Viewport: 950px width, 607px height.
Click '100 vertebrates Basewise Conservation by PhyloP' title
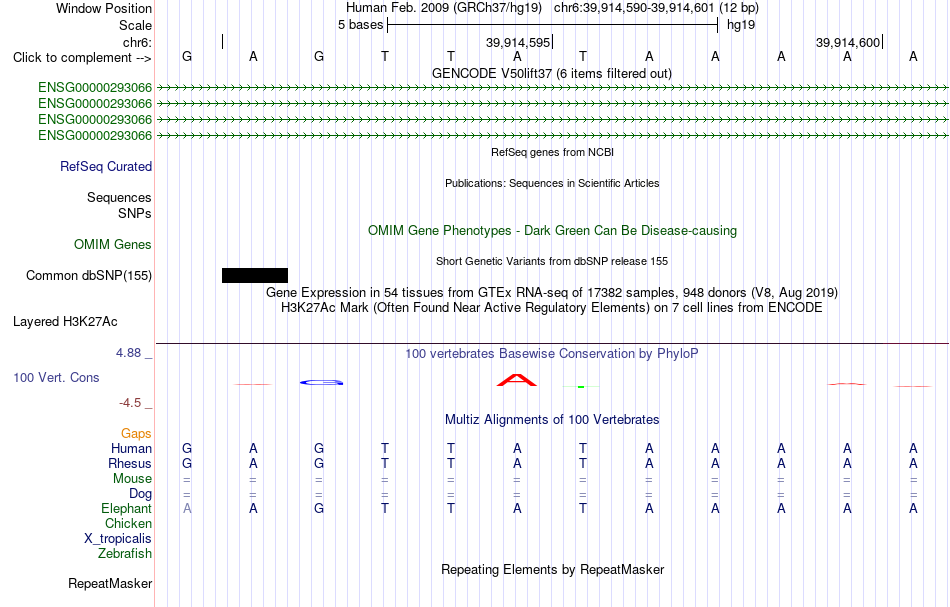tap(552, 353)
